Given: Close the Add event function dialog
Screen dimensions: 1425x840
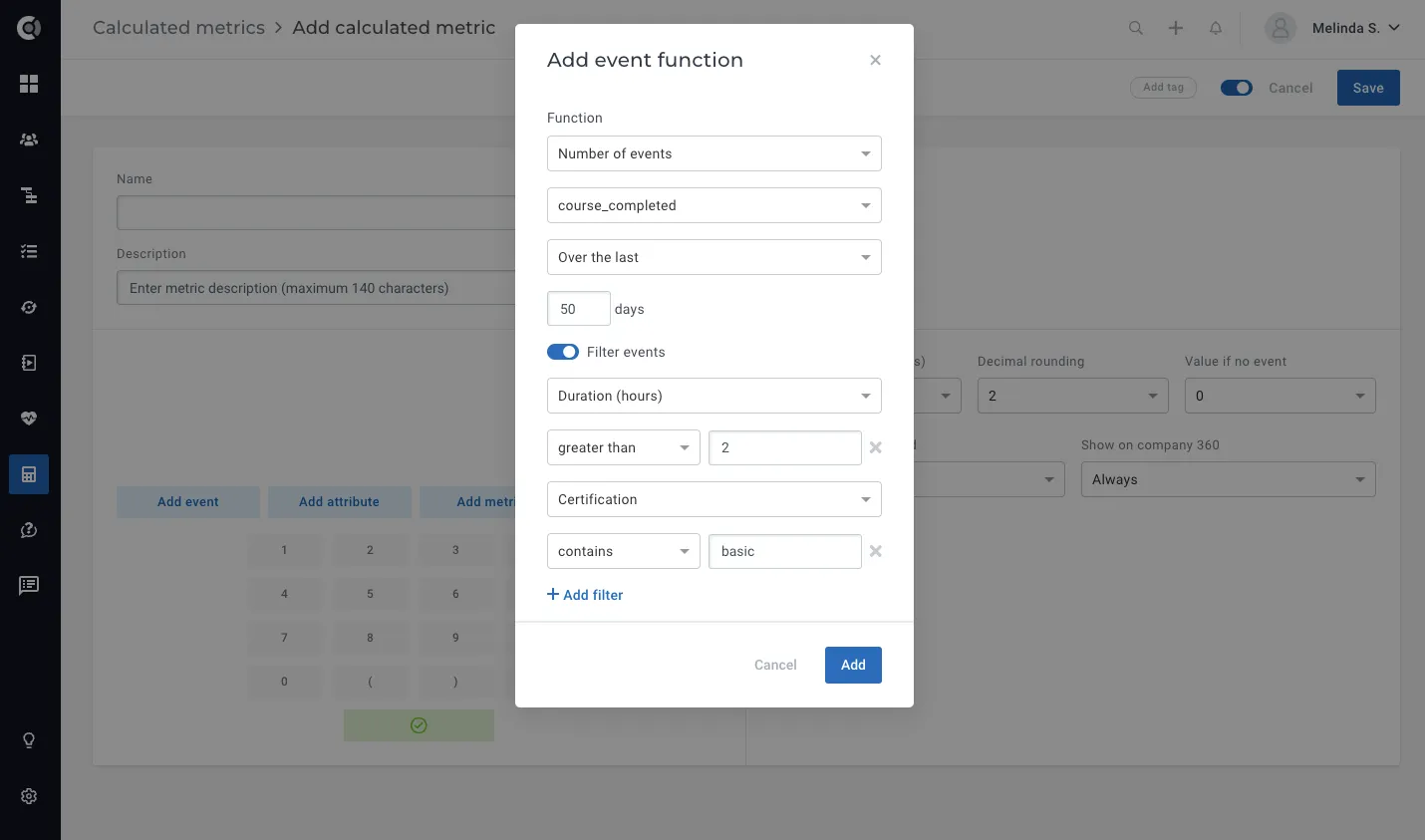Looking at the screenshot, I should coord(875,60).
